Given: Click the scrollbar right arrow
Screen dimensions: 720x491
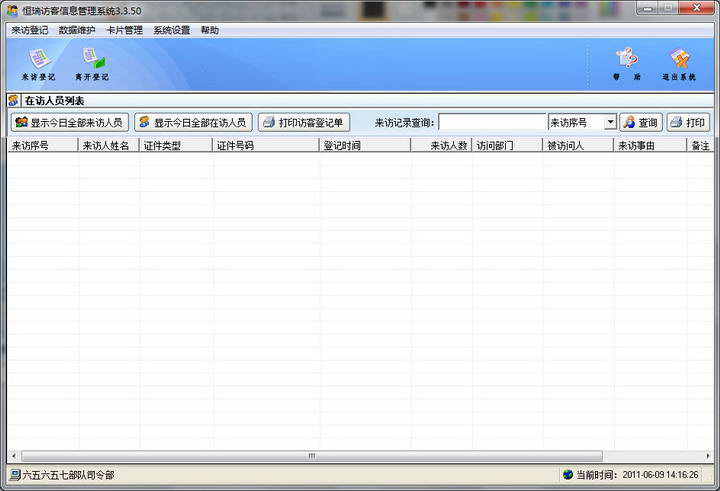Looking at the screenshot, I should (x=708, y=456).
